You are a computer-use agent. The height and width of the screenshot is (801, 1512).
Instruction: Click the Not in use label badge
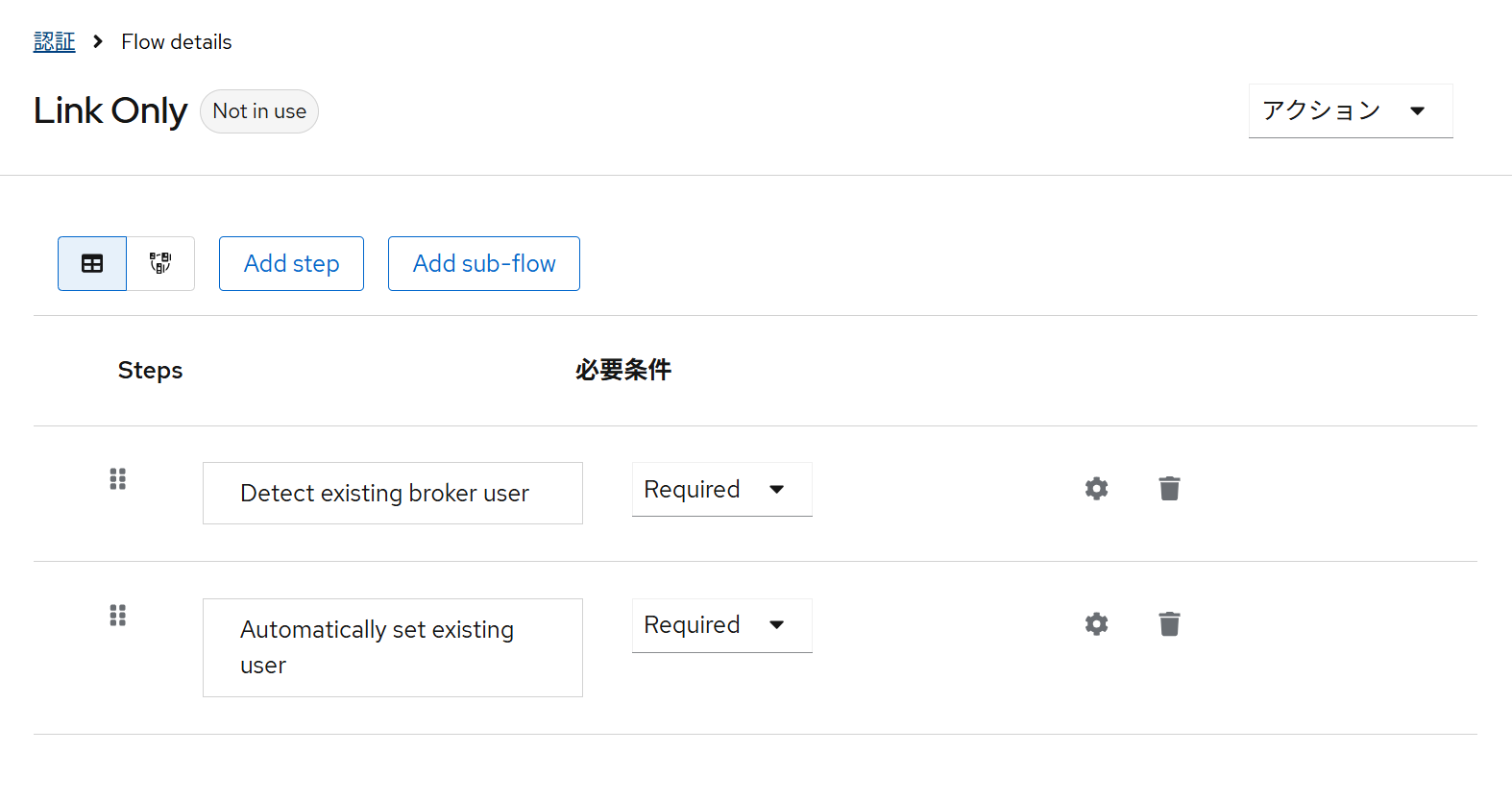click(x=259, y=111)
